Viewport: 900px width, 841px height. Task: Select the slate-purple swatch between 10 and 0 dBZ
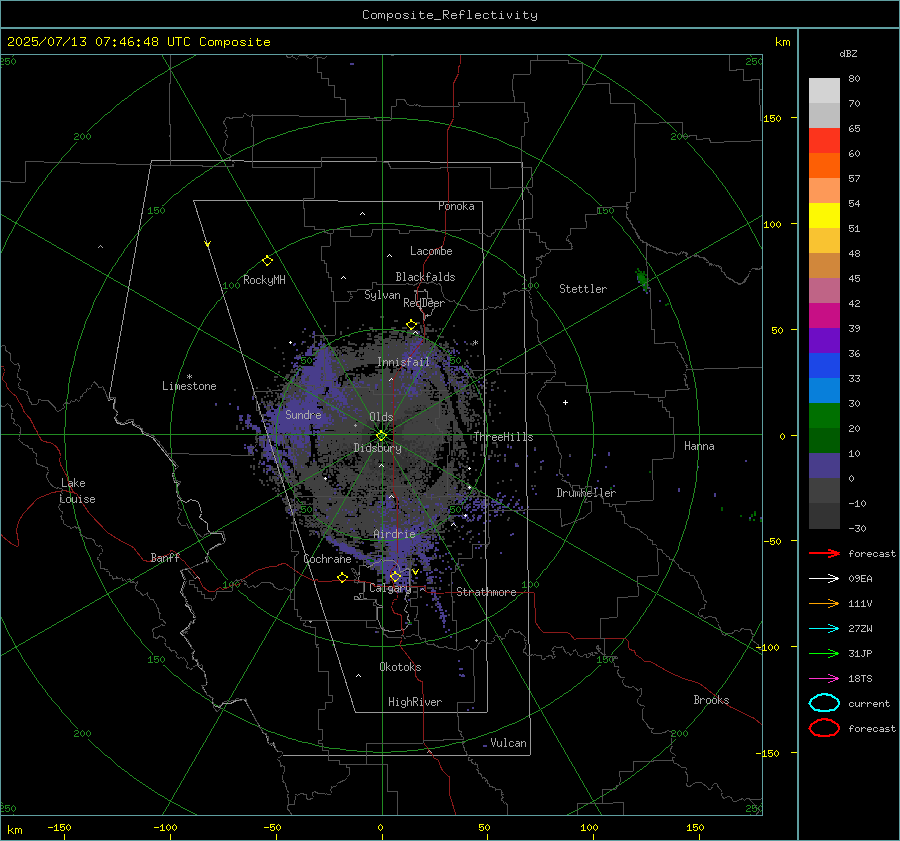tap(824, 466)
